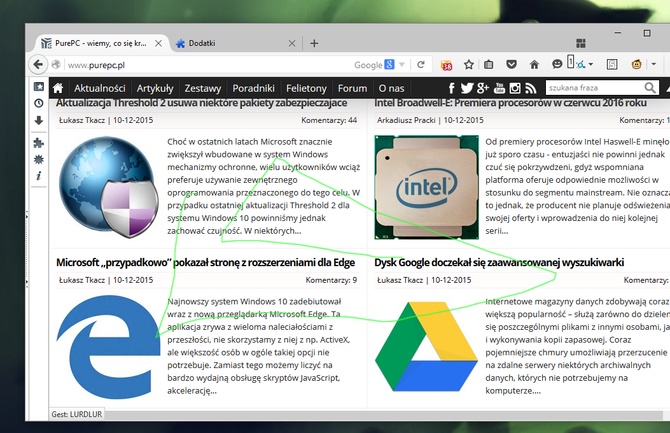The height and width of the screenshot is (433, 670).
Task: Click the Google Drive logo thumbnail
Action: 426,346
